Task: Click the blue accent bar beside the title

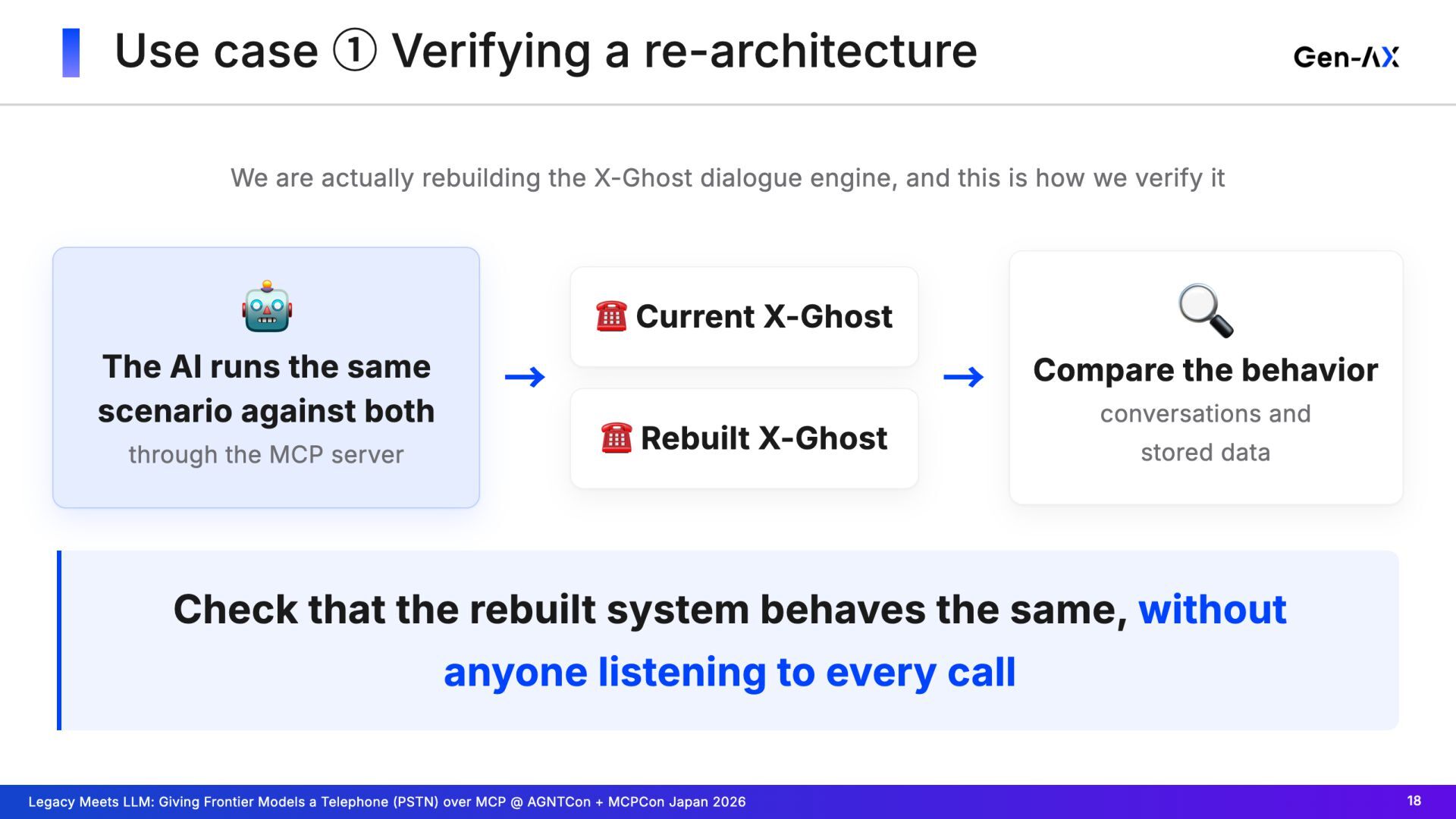Action: 71,52
